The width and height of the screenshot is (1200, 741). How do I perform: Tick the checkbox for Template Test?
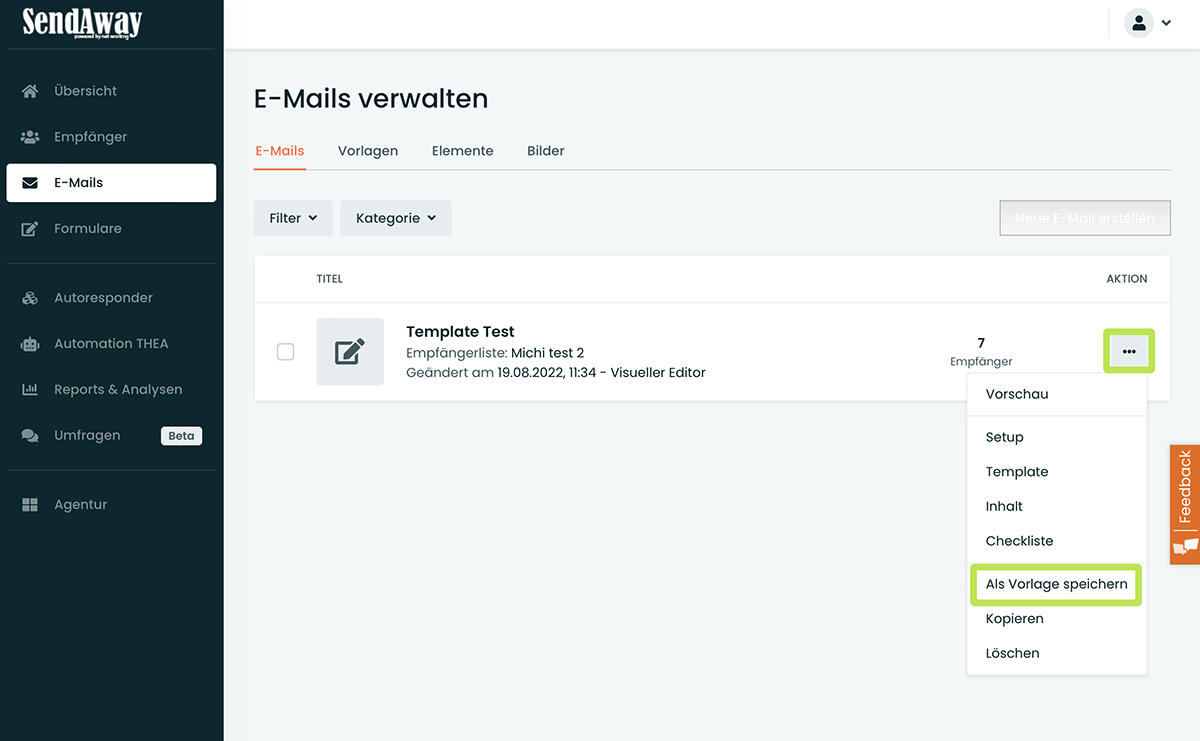285,352
